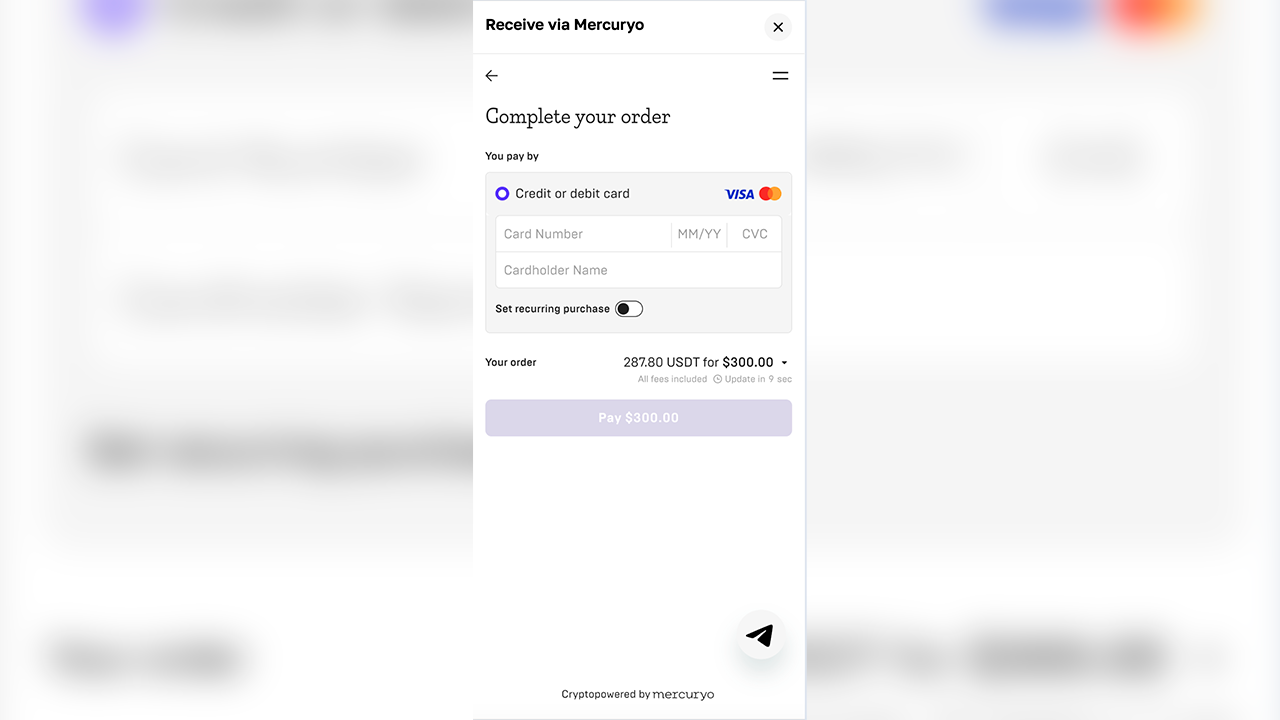The height and width of the screenshot is (720, 1280).
Task: Open the hamburger menu icon
Action: (780, 76)
